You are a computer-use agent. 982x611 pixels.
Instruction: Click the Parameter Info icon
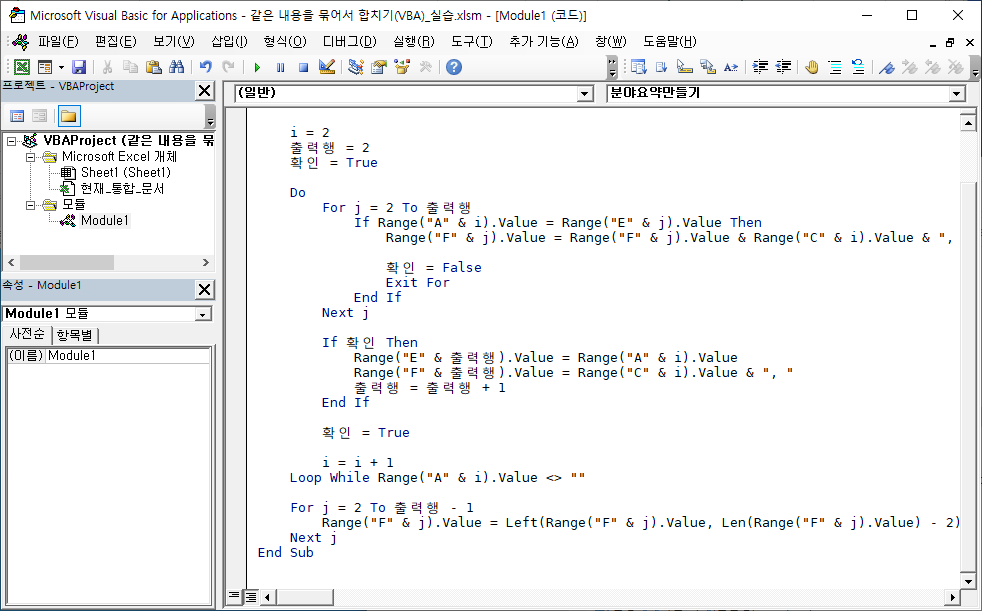click(x=708, y=67)
